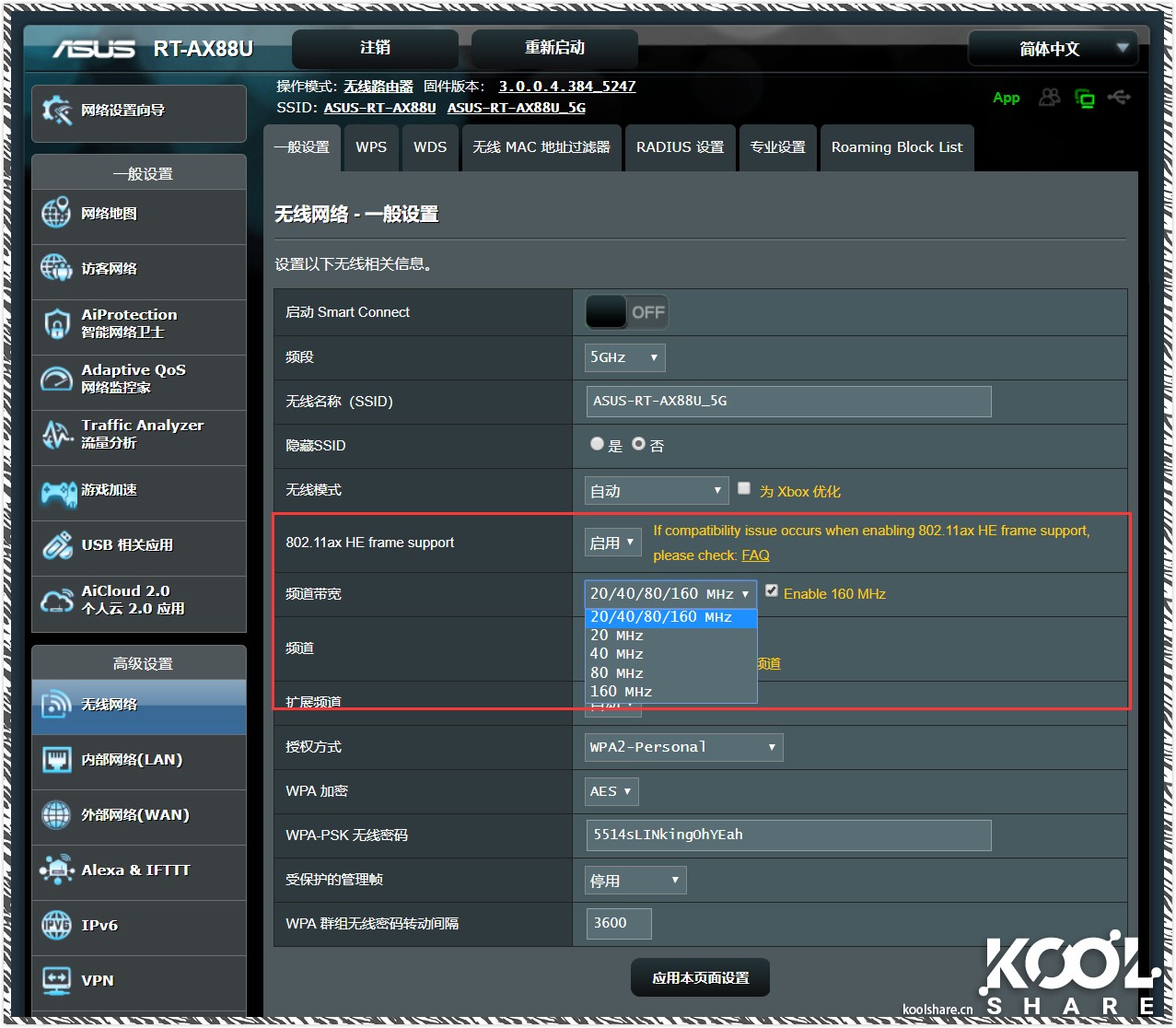Click the ASUS-RT-AX88U_5G SSID link

[517, 108]
